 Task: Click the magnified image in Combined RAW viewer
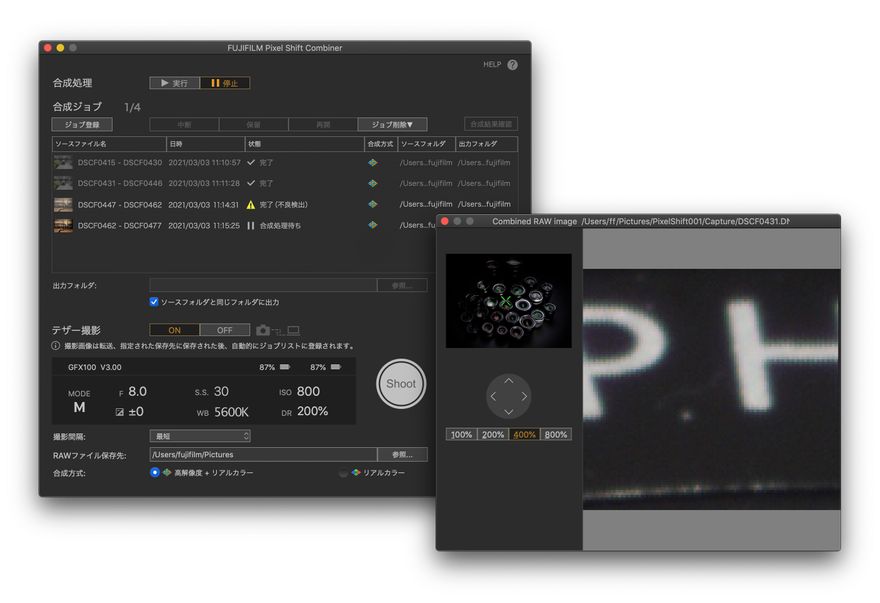712,390
